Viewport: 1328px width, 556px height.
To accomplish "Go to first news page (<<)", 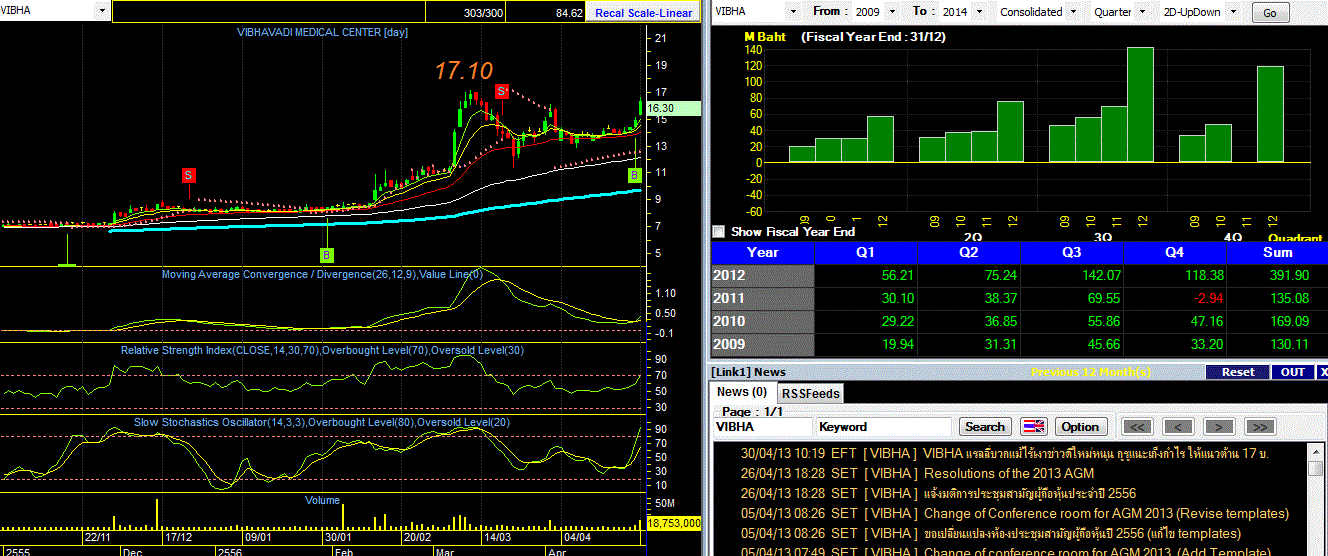I will coord(1137,426).
